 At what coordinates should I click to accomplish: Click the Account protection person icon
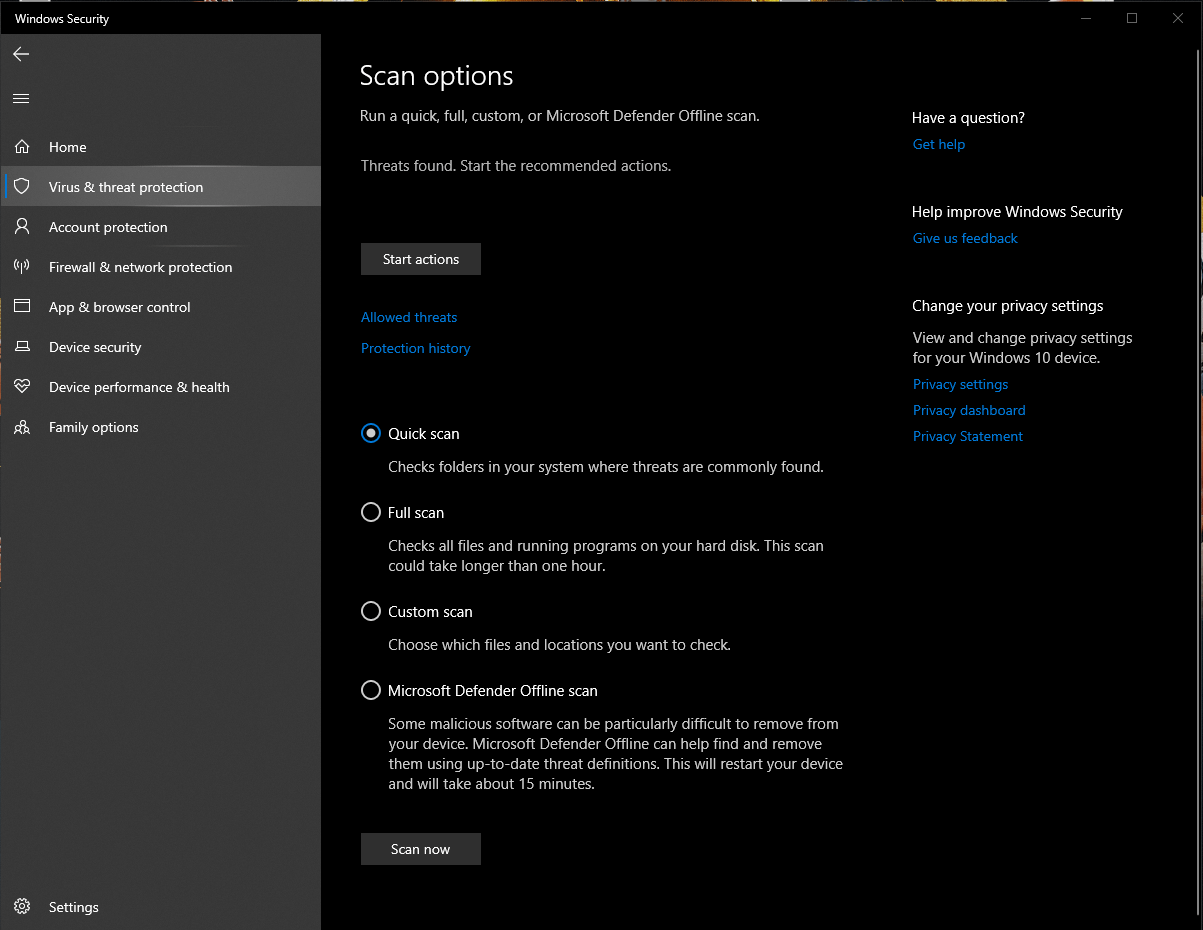[x=22, y=227]
